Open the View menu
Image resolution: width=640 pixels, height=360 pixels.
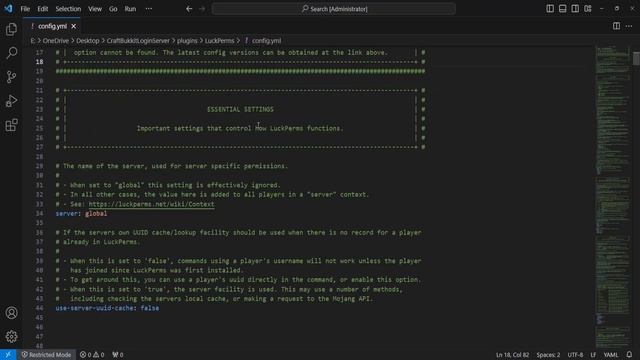click(x=95, y=9)
